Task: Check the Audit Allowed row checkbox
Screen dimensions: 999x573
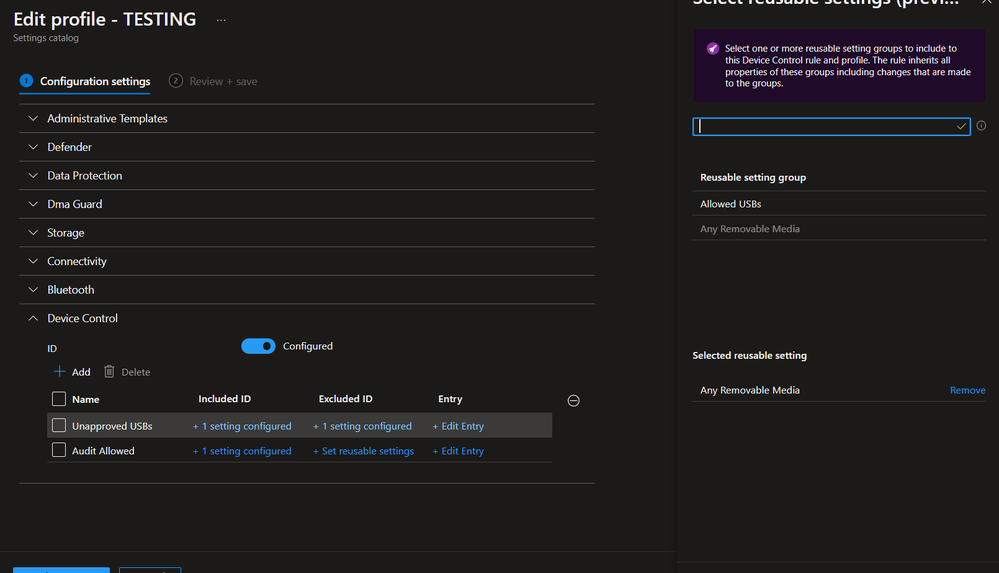Action: coord(59,450)
